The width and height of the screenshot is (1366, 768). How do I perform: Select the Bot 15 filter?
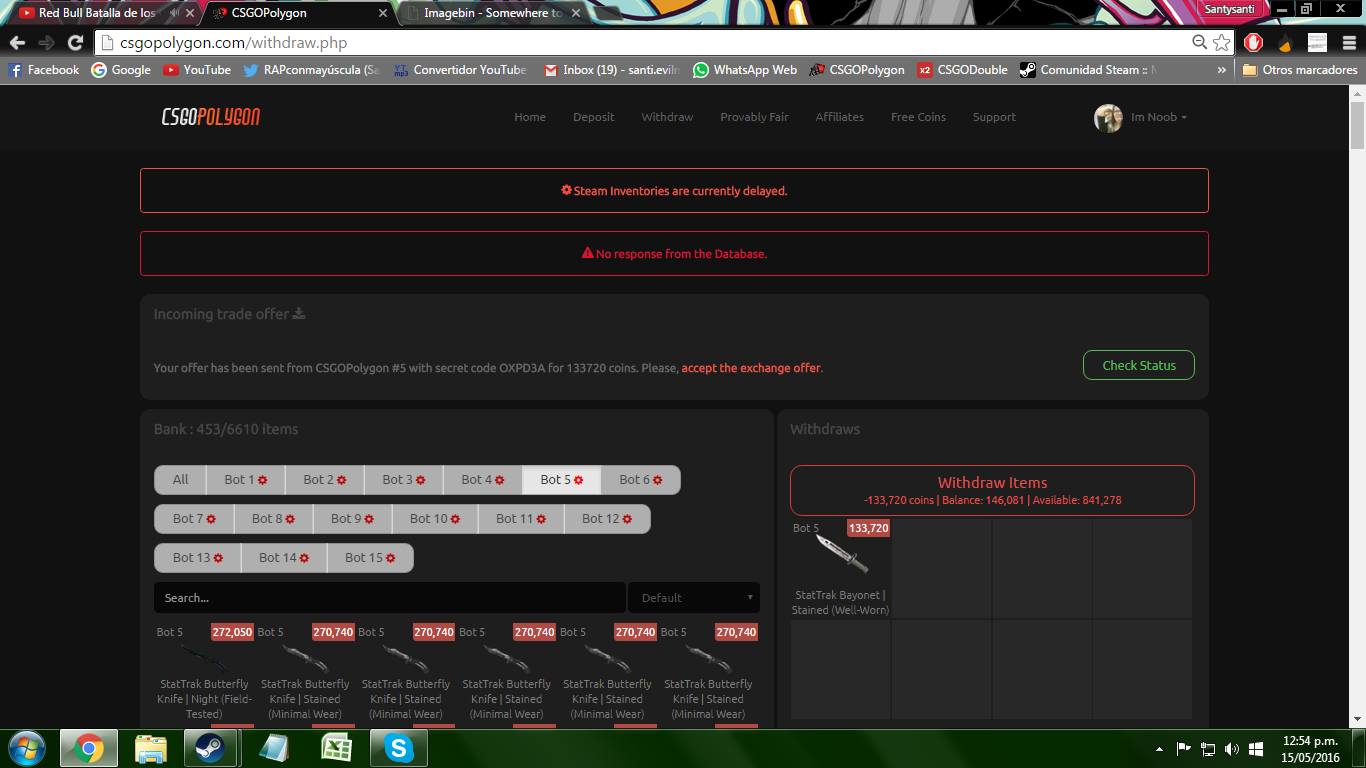(370, 558)
